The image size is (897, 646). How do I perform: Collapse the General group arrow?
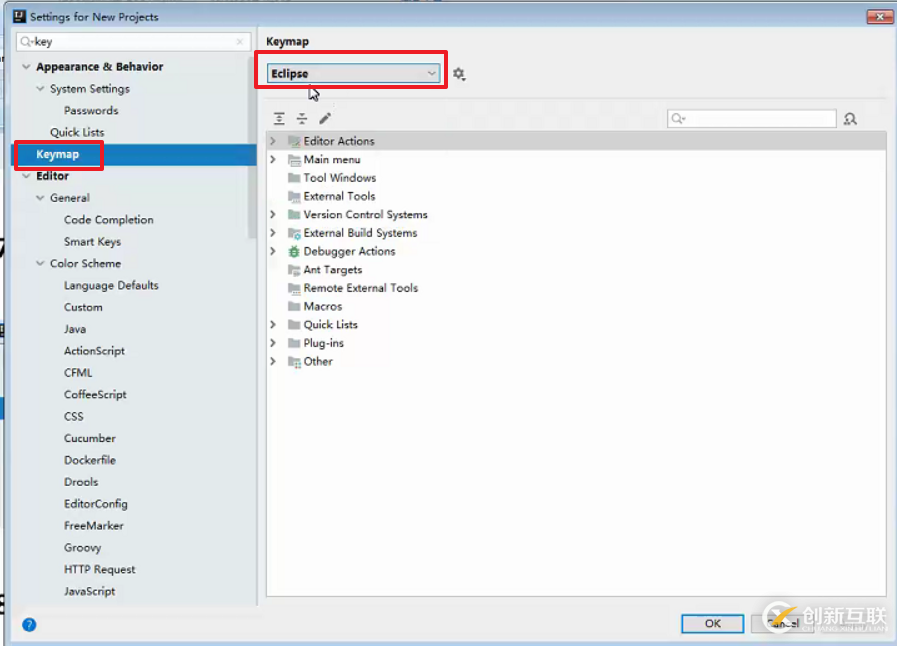pos(40,198)
